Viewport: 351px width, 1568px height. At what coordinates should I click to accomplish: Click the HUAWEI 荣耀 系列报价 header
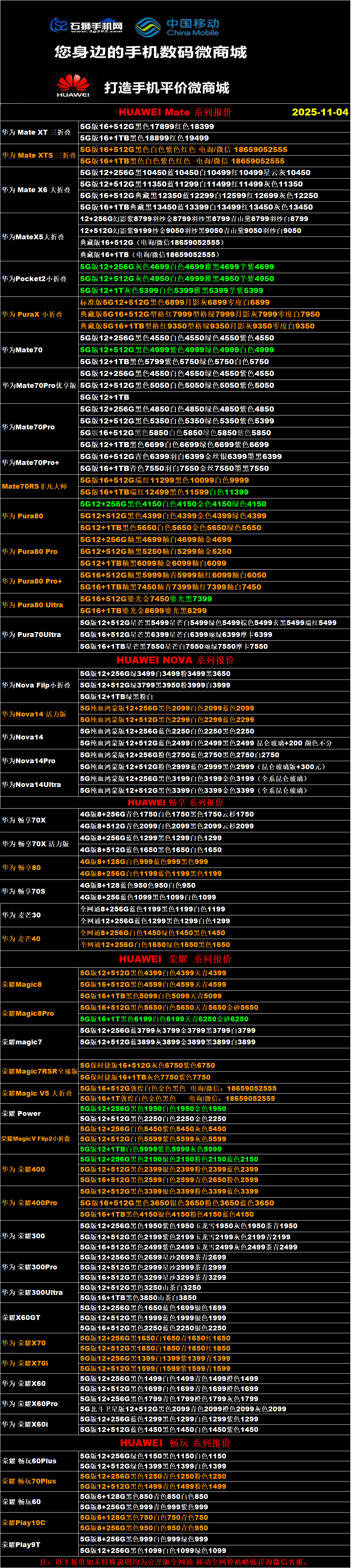(175, 959)
